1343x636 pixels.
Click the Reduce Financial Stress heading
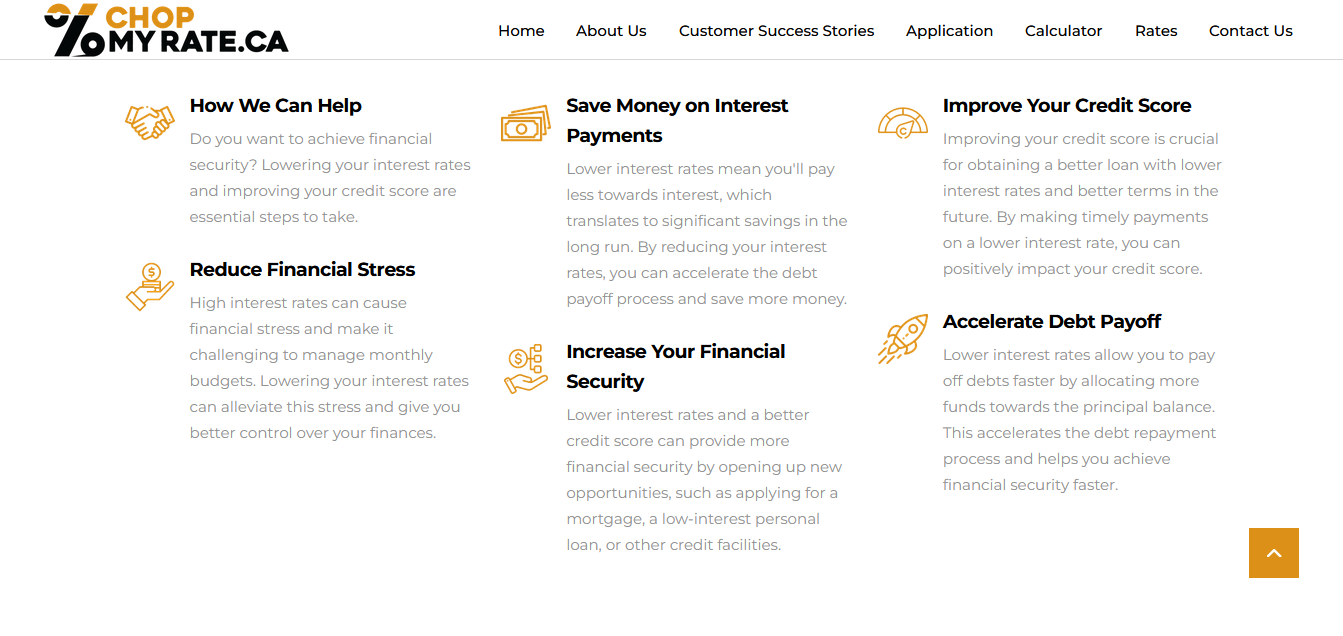coord(302,269)
